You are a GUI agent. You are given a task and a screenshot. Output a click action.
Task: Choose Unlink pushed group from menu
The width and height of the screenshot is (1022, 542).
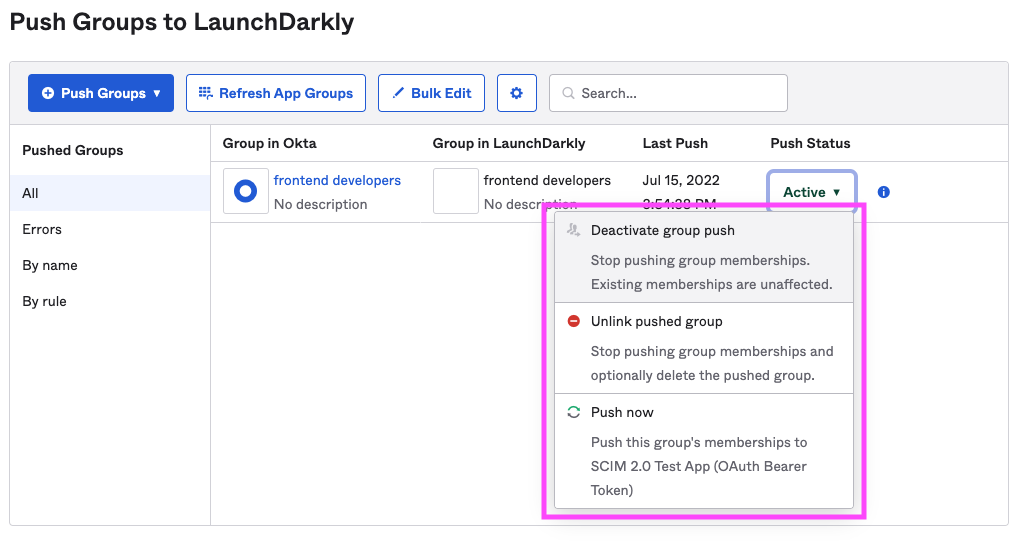(657, 321)
